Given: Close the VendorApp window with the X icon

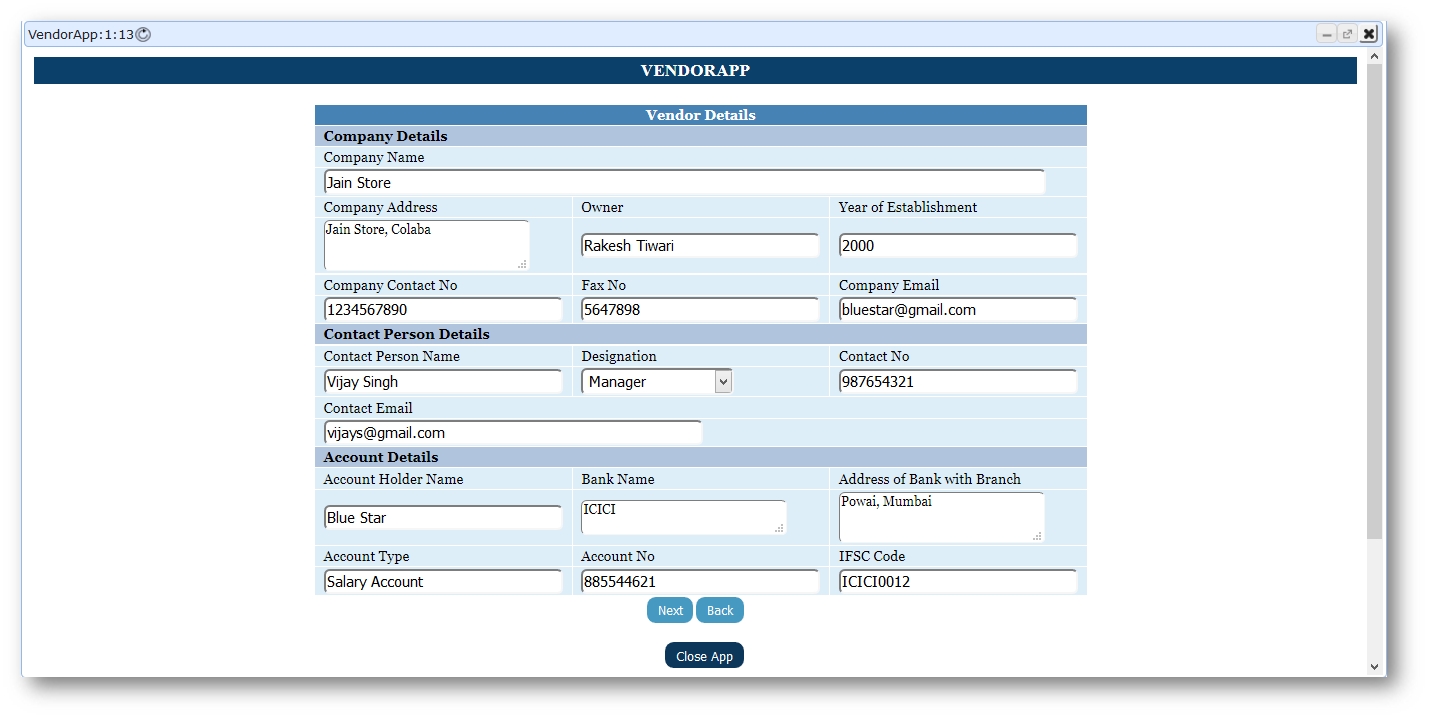Looking at the screenshot, I should pos(1368,35).
